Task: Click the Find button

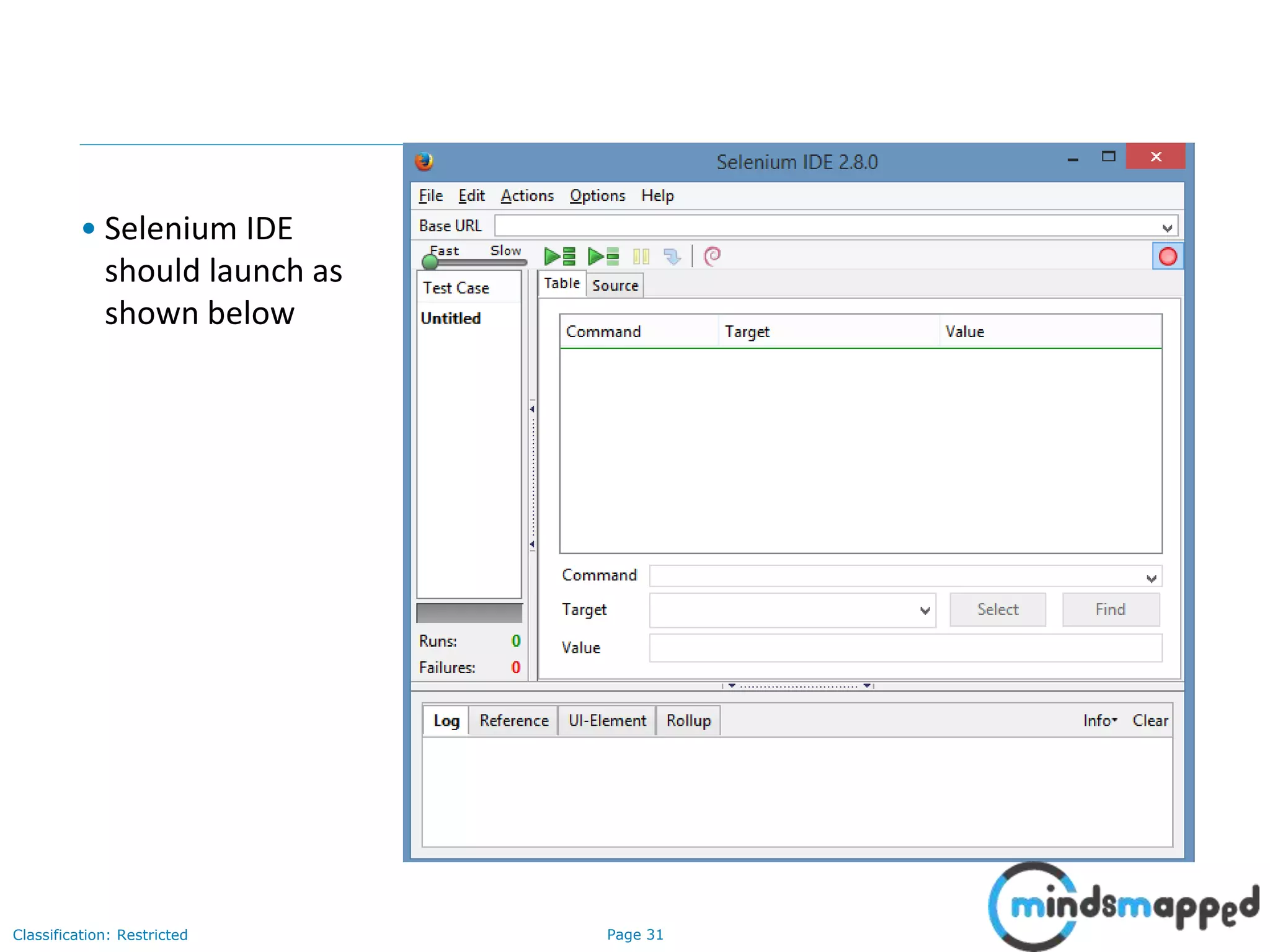Action: [x=1110, y=610]
